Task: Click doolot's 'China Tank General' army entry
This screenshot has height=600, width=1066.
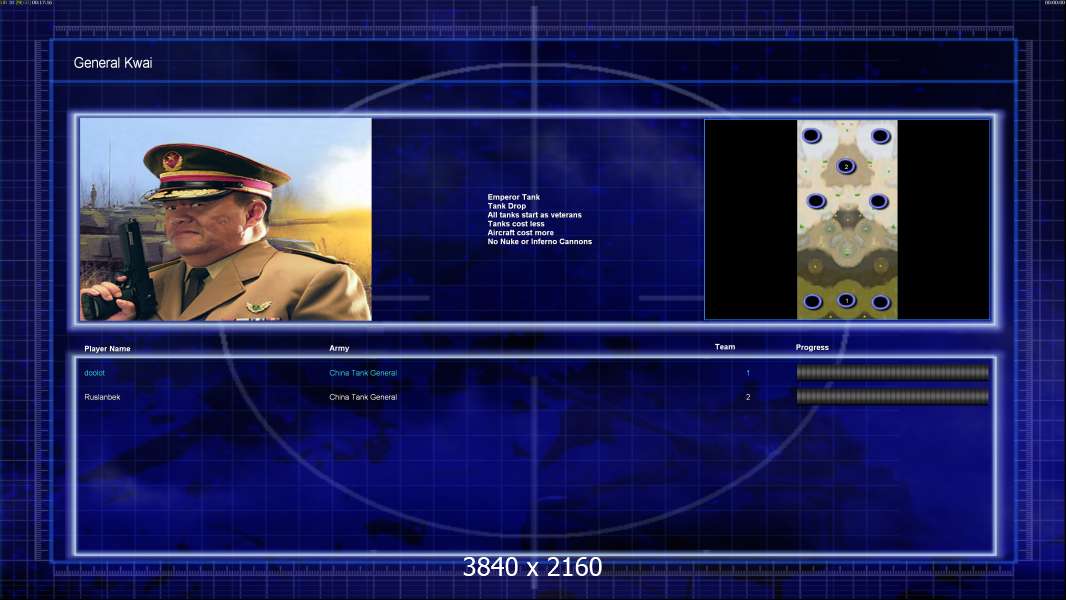Action: click(363, 373)
